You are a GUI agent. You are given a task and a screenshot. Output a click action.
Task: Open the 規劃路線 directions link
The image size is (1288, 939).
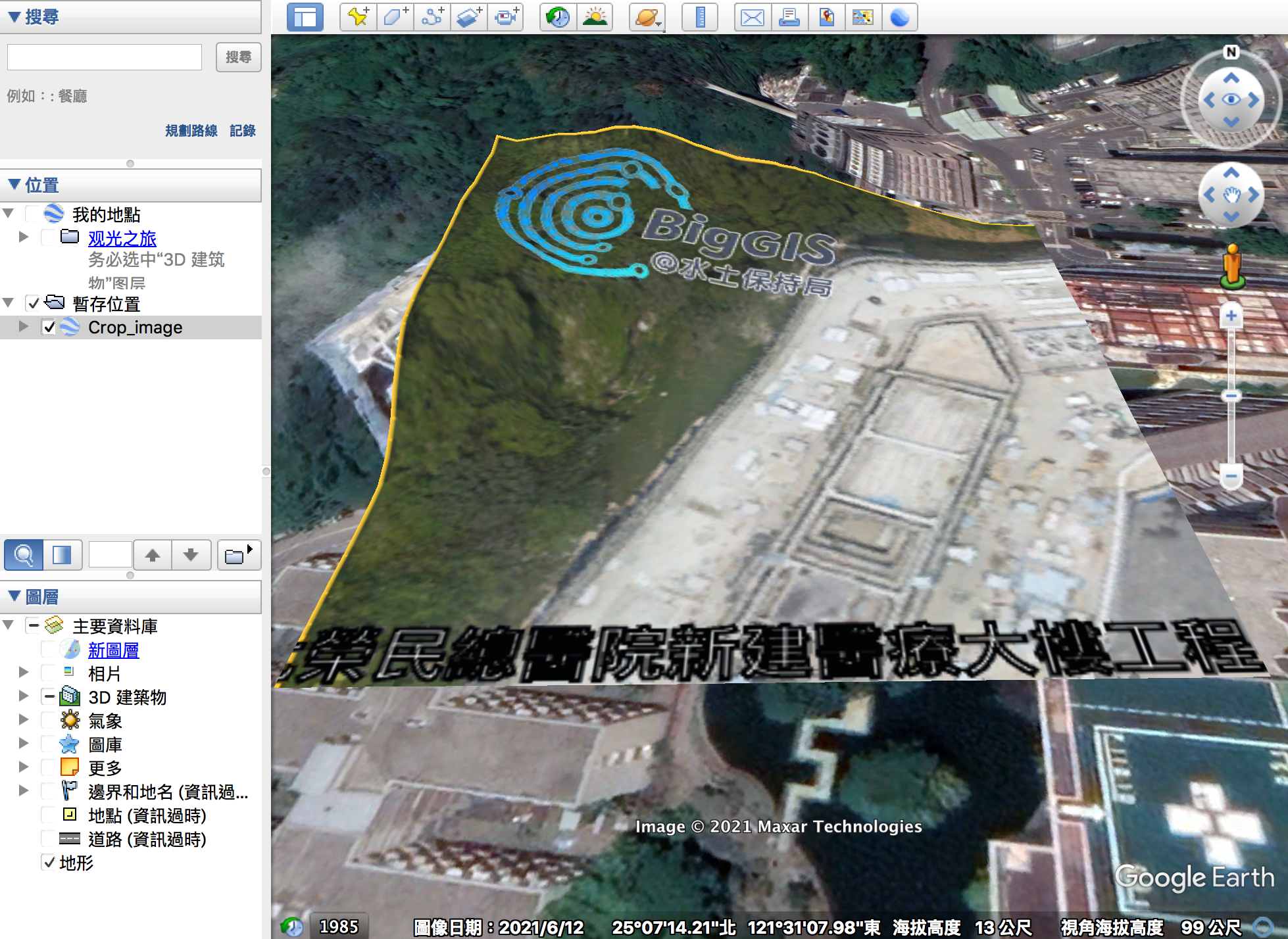[x=191, y=130]
